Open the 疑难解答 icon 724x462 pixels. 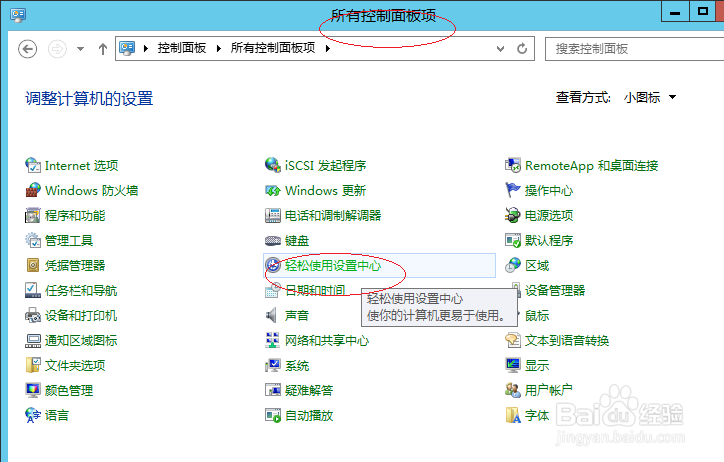[x=273, y=390]
